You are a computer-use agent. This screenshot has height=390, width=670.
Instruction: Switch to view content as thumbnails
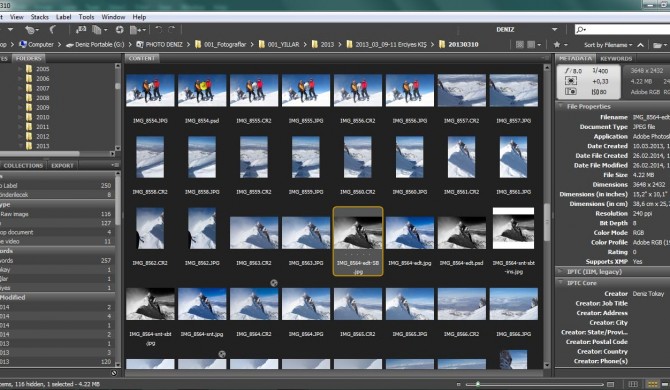pyautogui.click(x=652, y=384)
